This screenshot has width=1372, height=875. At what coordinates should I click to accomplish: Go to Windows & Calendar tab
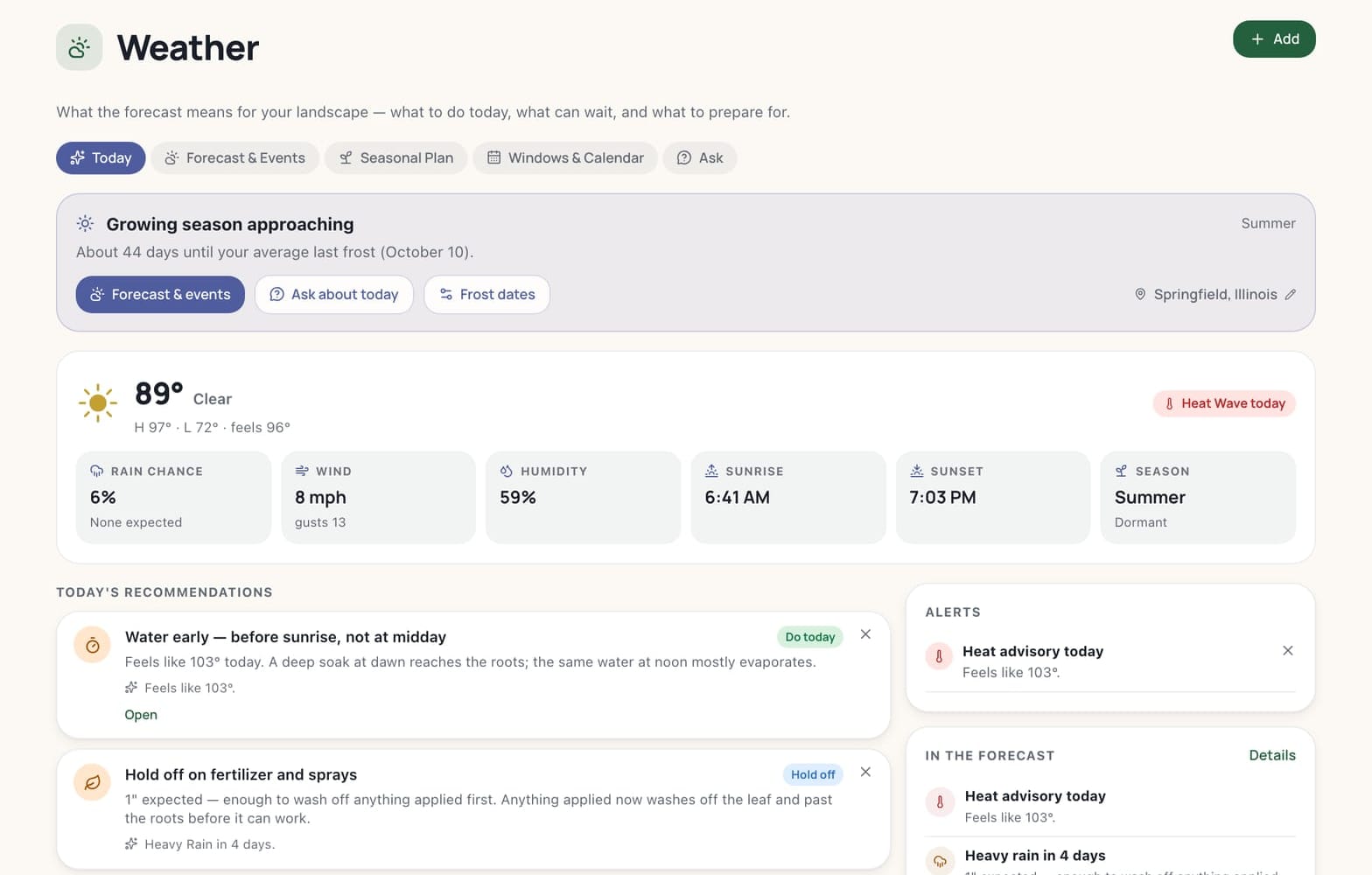[x=565, y=158]
